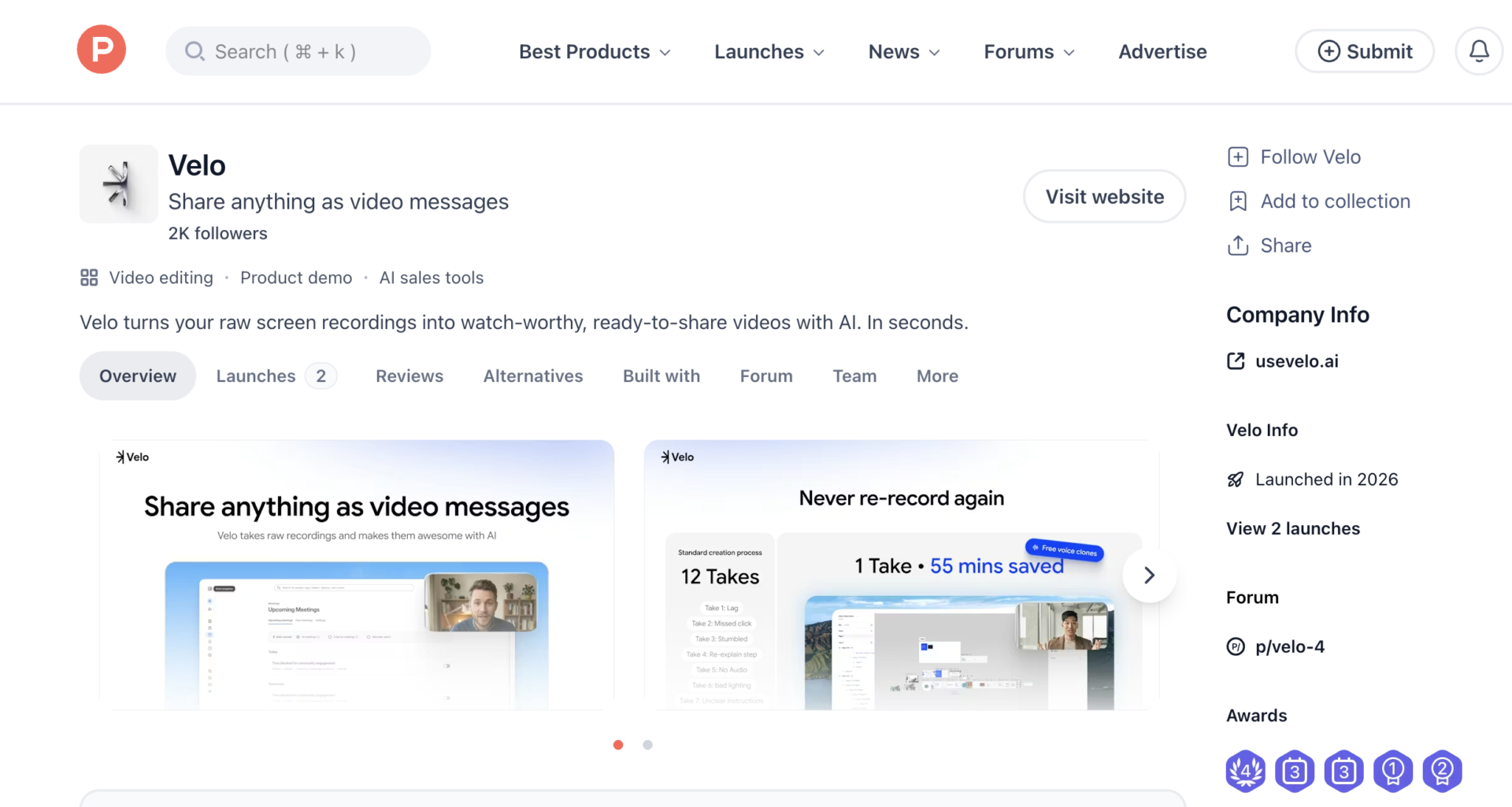Click the categories grid icon beside Video editing

[x=89, y=277]
